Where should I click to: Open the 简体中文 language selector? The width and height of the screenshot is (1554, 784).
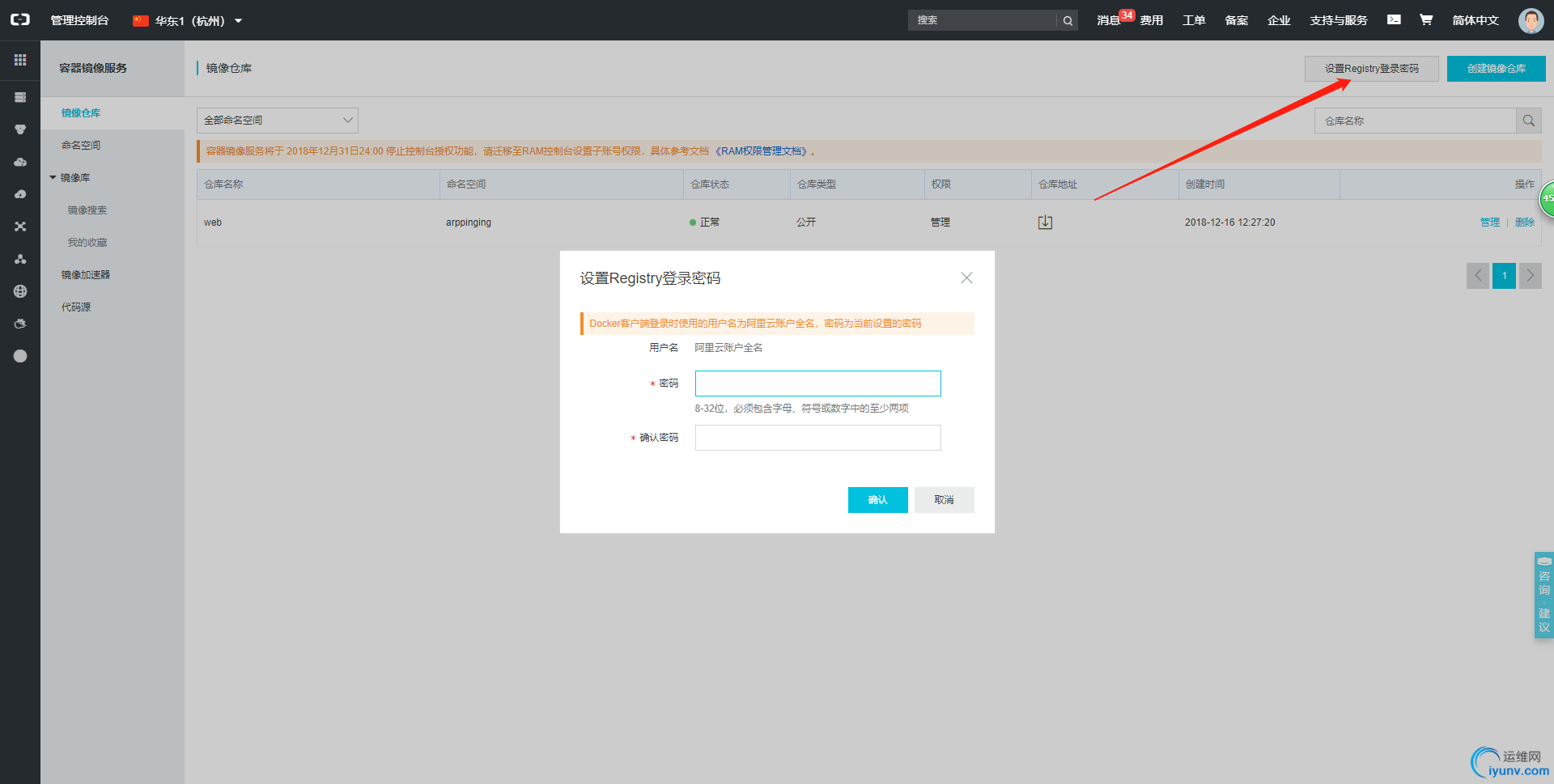(x=1475, y=20)
